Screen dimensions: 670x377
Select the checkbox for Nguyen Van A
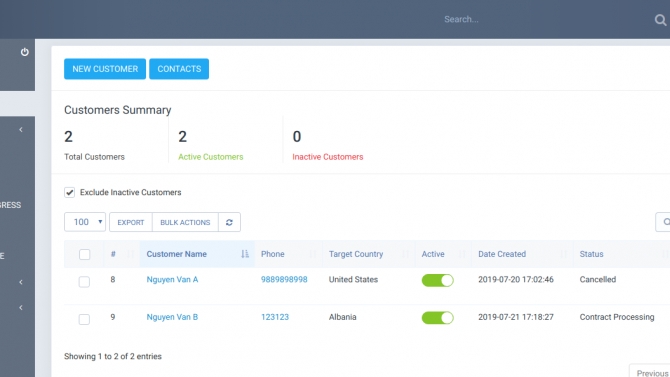(x=84, y=282)
